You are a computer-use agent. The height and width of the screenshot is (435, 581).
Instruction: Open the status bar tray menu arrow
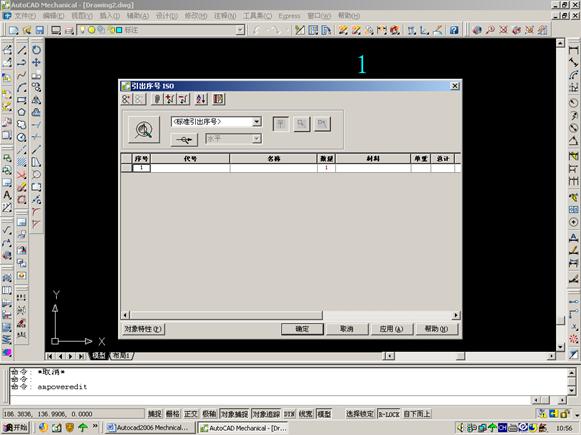[x=576, y=414]
